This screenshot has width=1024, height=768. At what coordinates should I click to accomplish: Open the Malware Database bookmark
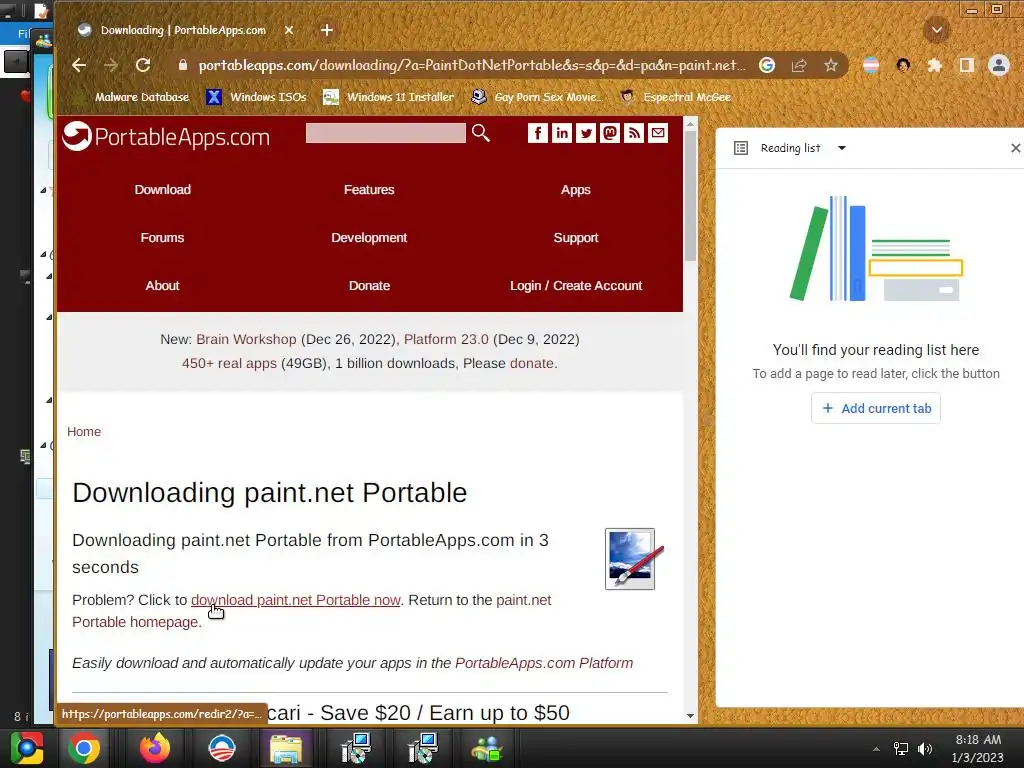133,97
